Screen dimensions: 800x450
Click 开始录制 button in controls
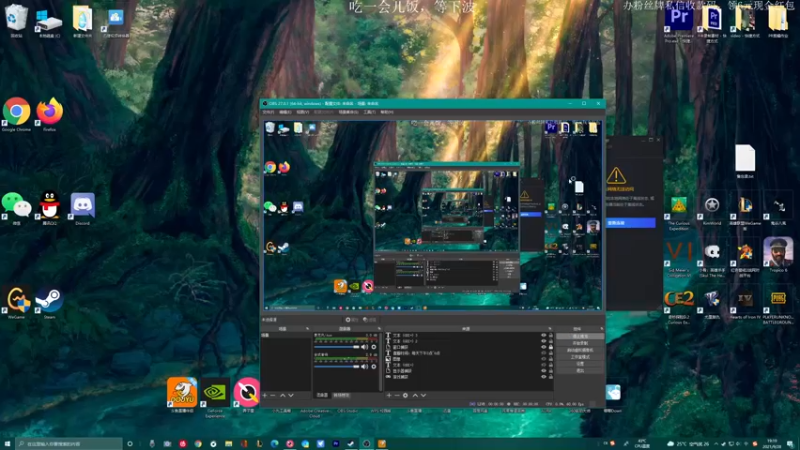(x=580, y=343)
